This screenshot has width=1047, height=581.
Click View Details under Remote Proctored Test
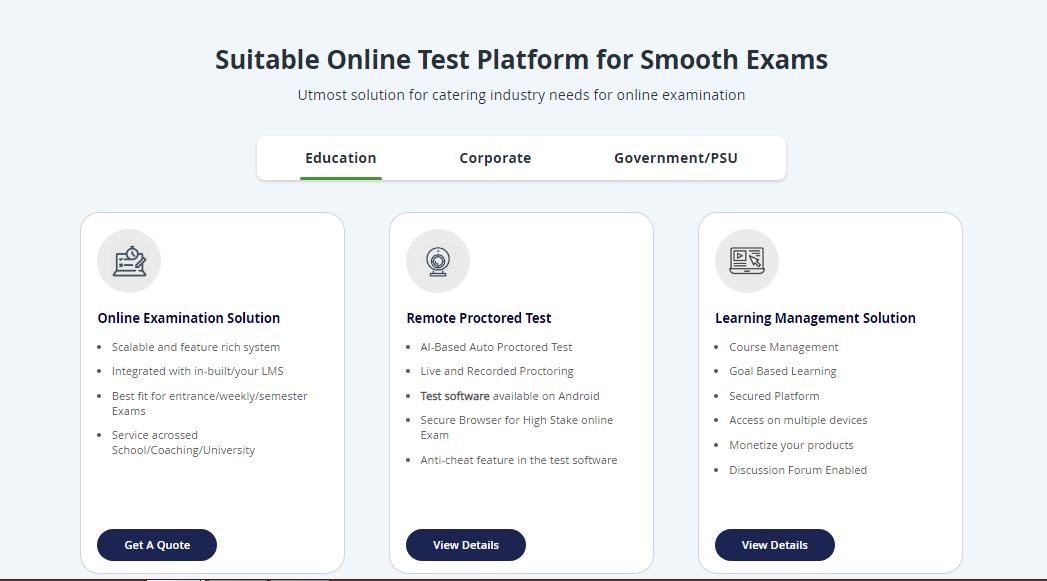[466, 545]
